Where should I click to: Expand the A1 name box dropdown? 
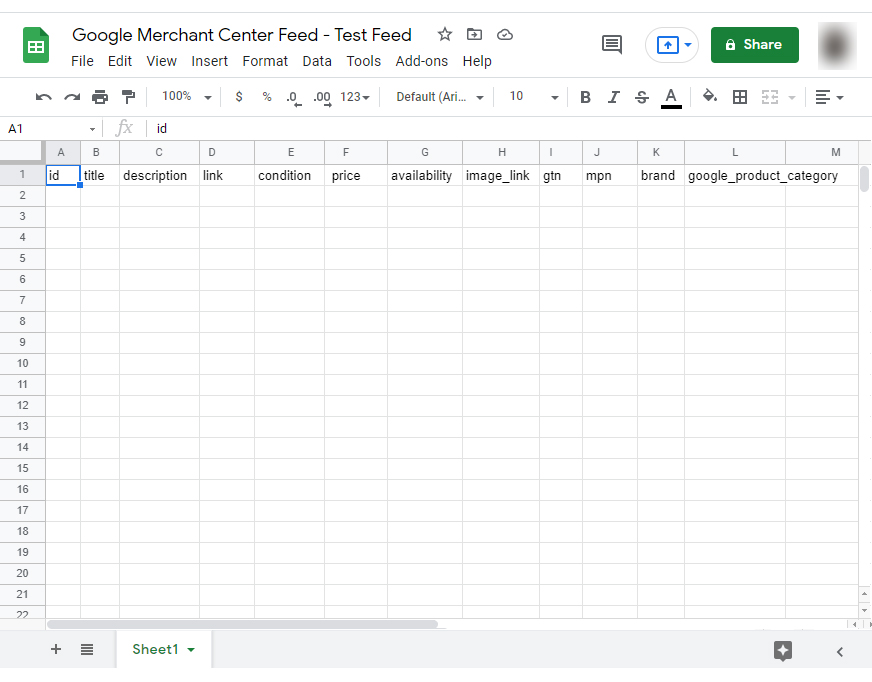click(x=92, y=129)
